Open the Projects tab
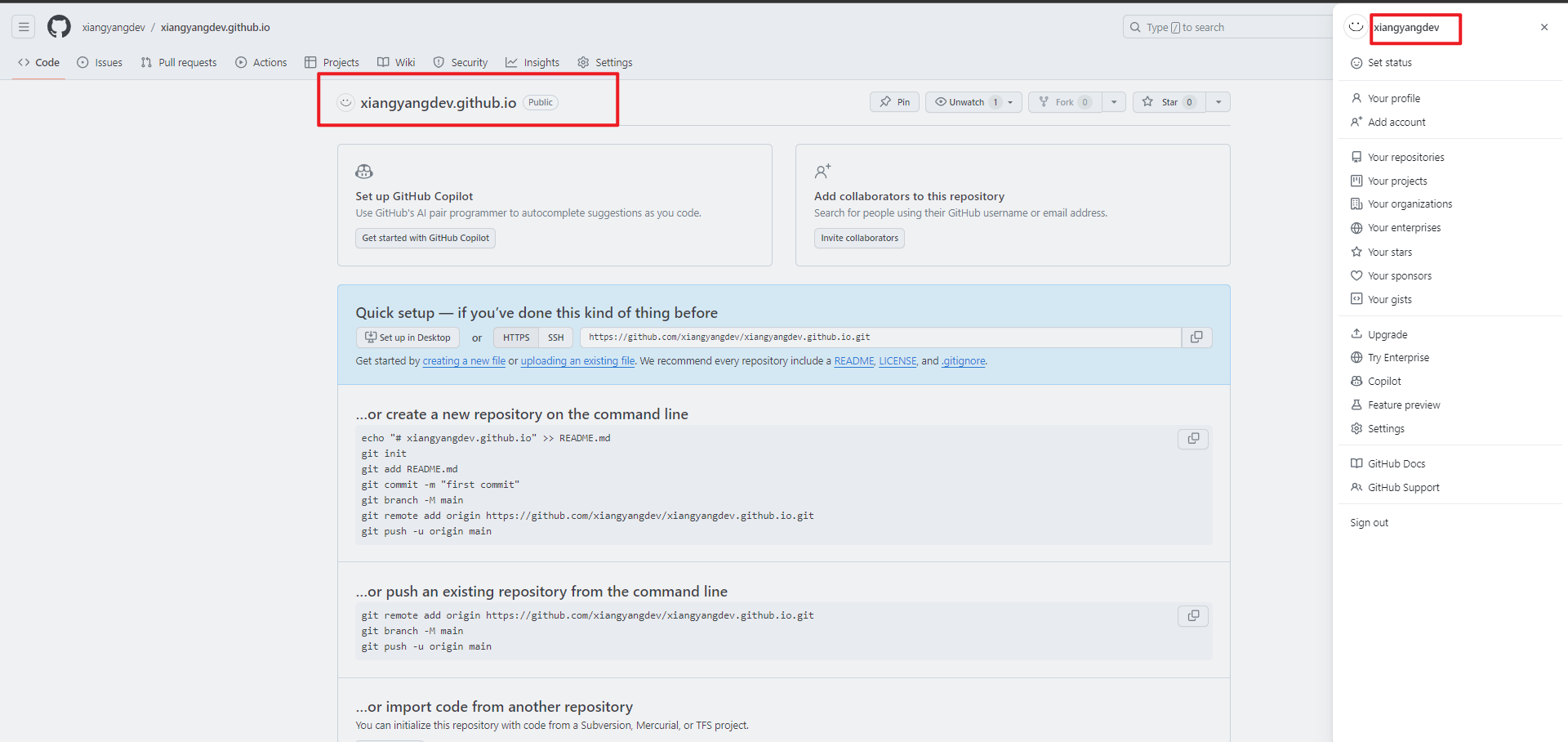 coord(332,62)
